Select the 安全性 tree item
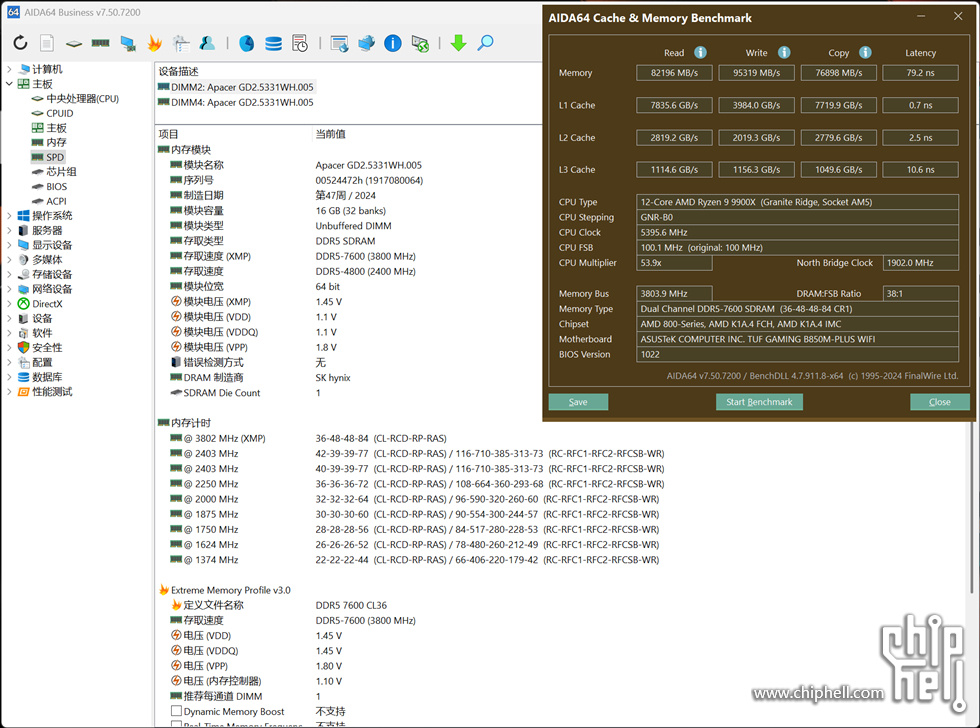The height and width of the screenshot is (728, 980). point(47,347)
